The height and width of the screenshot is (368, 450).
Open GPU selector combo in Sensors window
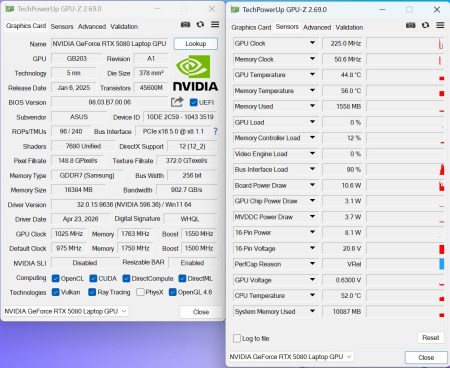291,357
